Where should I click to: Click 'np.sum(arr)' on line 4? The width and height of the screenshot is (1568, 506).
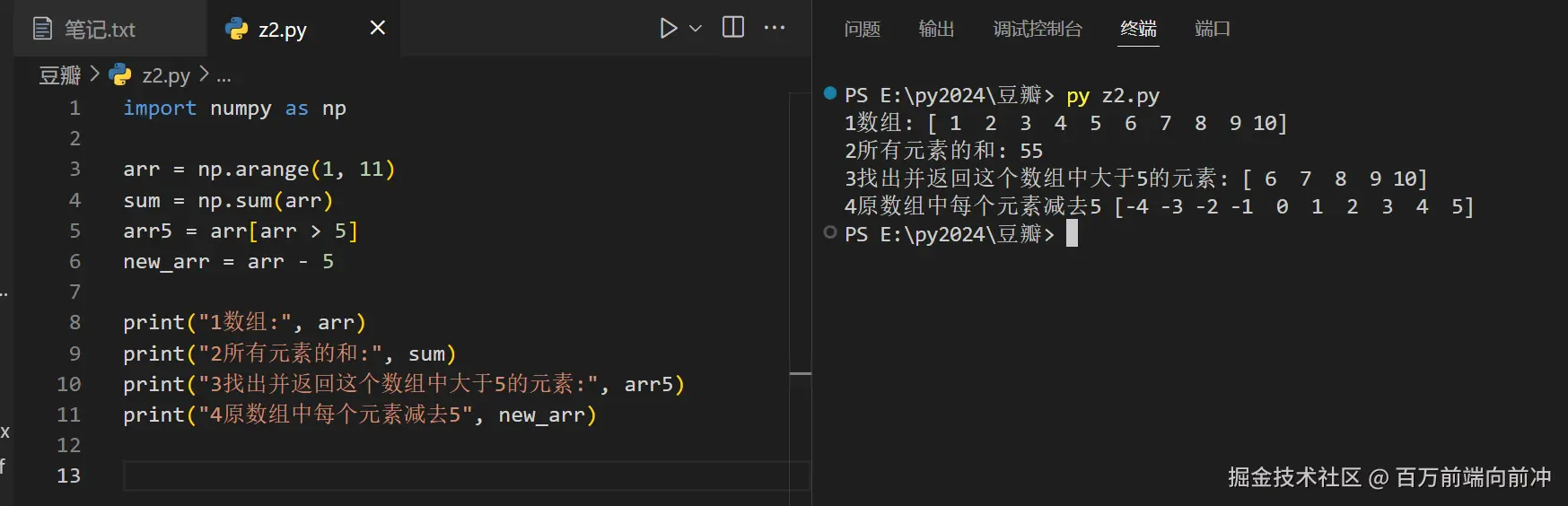point(266,200)
